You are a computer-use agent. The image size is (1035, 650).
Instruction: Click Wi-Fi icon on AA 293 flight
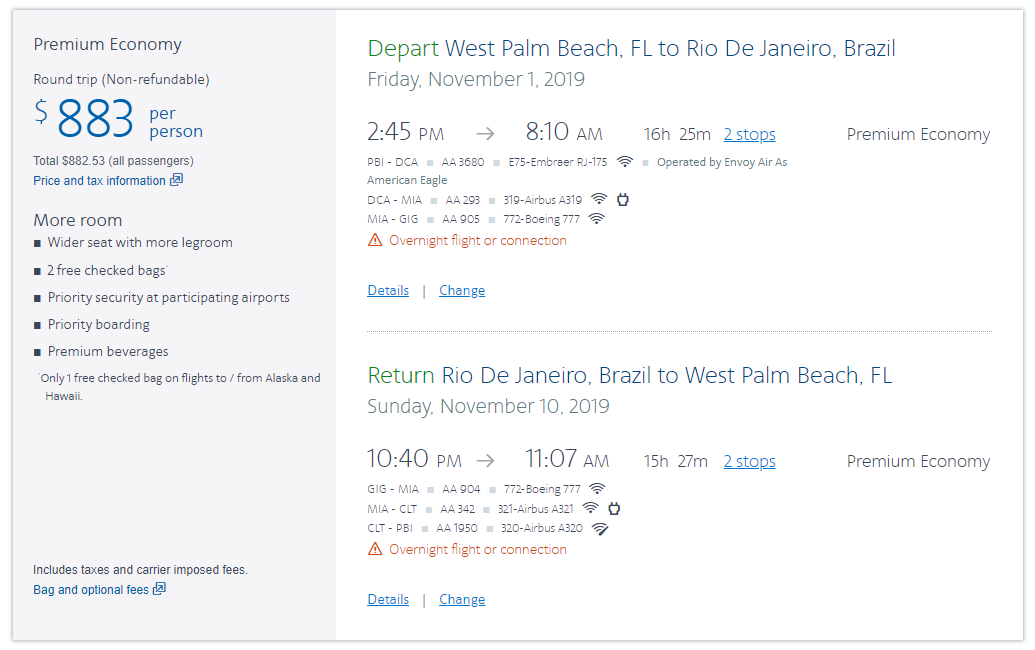[599, 199]
